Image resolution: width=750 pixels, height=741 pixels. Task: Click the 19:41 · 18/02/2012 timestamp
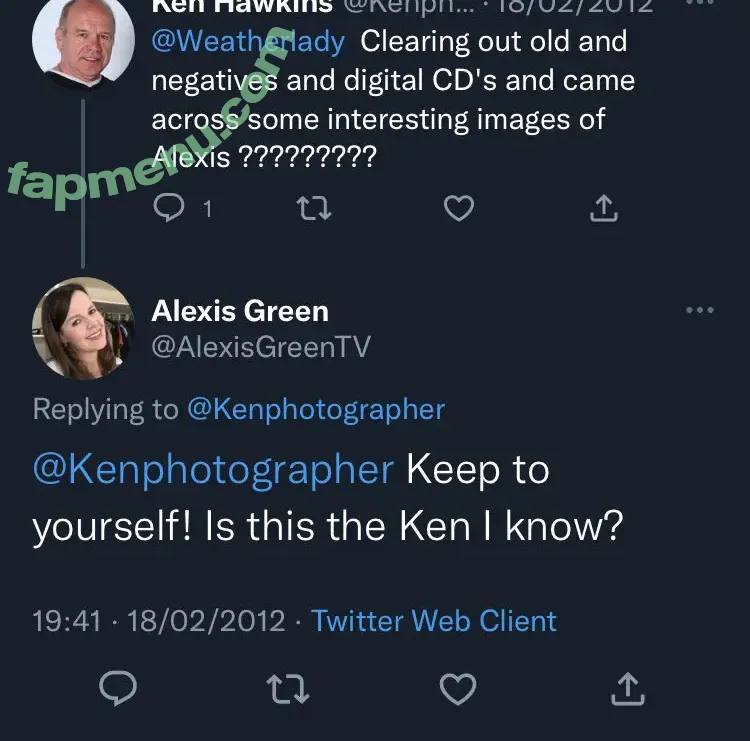[x=159, y=620]
